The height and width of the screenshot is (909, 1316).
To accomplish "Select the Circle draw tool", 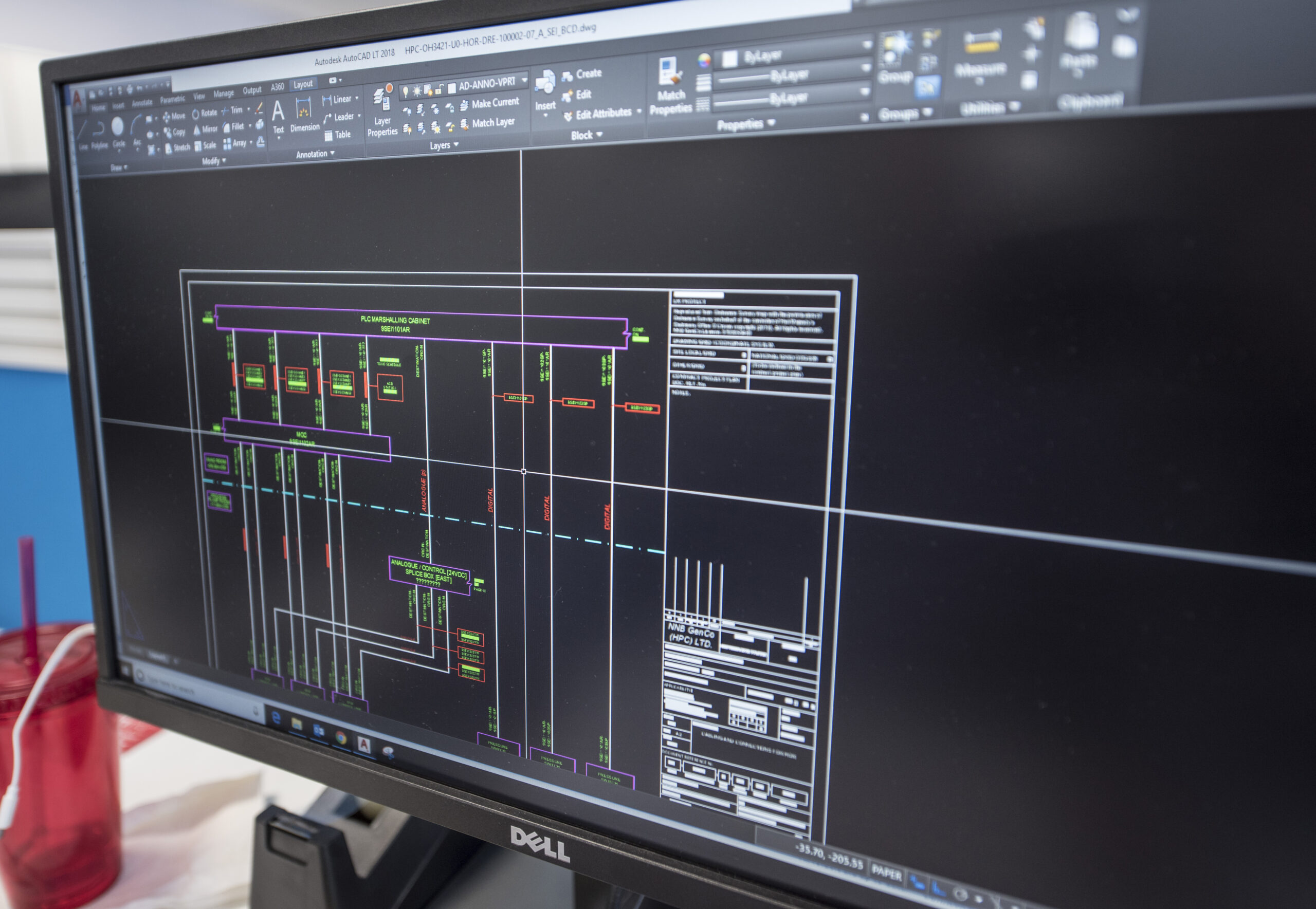I will (118, 127).
